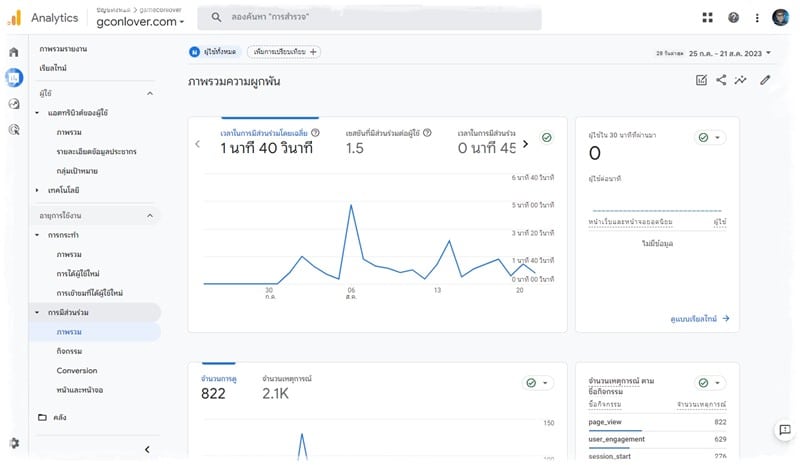Open check dropdown on users in last 30 minutes card
The height and width of the screenshot is (465, 800).
(710, 137)
